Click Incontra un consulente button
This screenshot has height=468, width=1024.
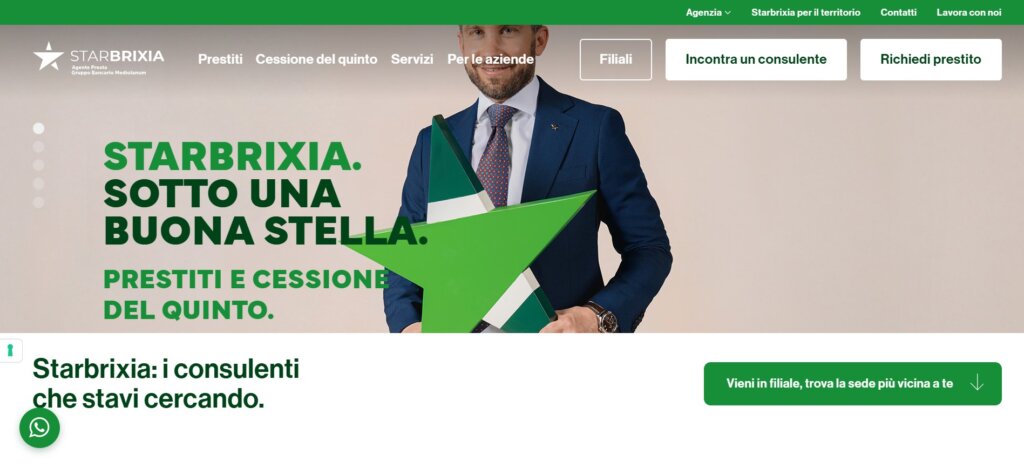(x=756, y=59)
